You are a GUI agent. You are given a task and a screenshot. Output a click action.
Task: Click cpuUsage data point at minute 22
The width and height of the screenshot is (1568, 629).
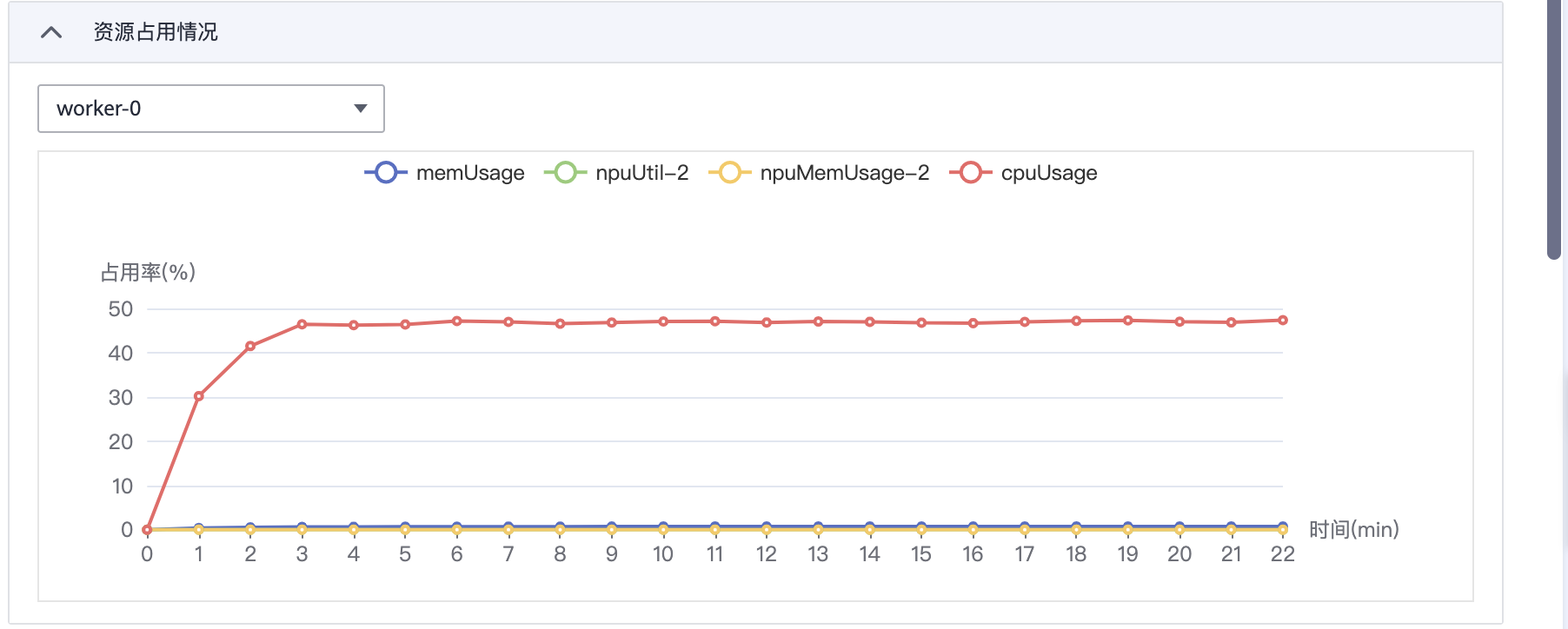(1282, 321)
